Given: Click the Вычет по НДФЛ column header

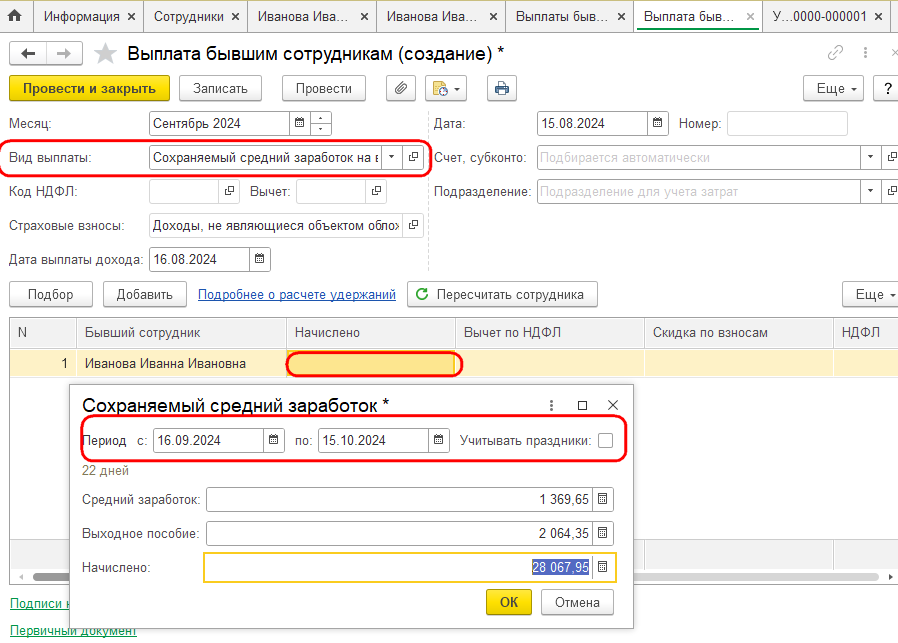Looking at the screenshot, I should pos(550,333).
